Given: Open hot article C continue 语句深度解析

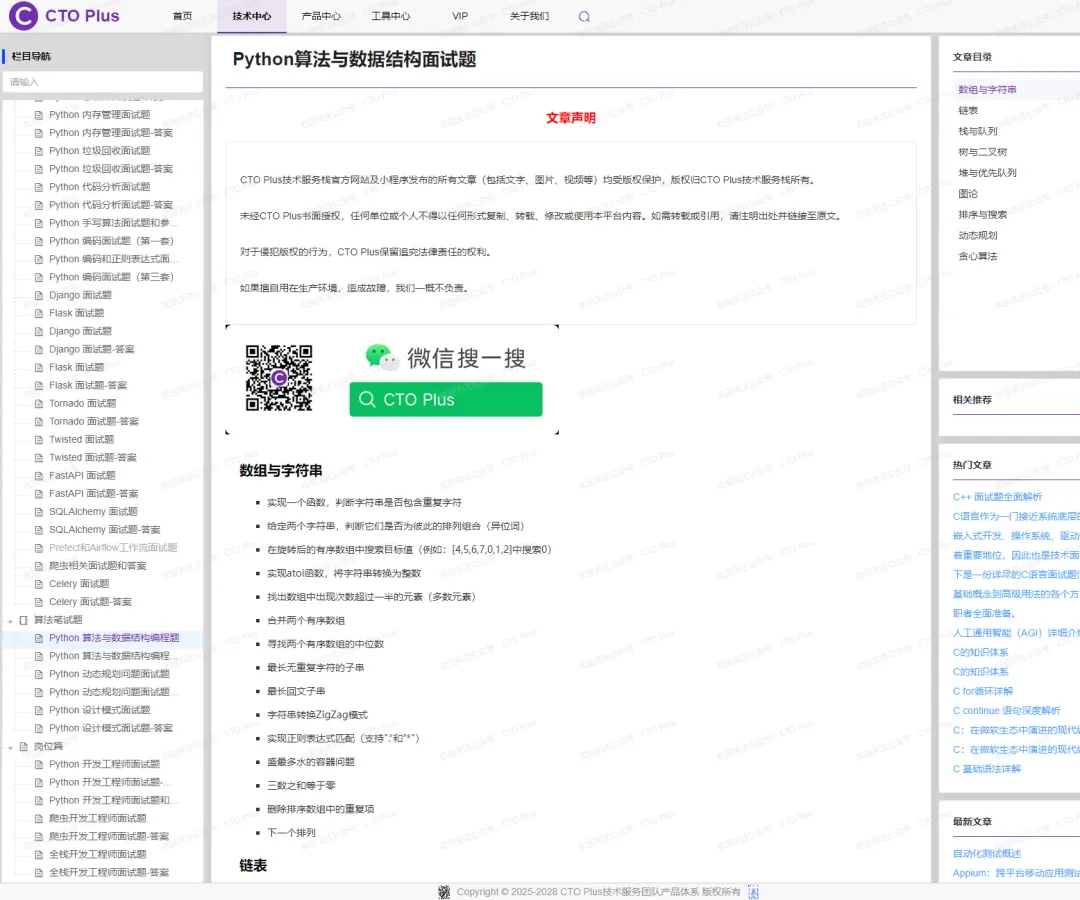Looking at the screenshot, I should point(1006,710).
